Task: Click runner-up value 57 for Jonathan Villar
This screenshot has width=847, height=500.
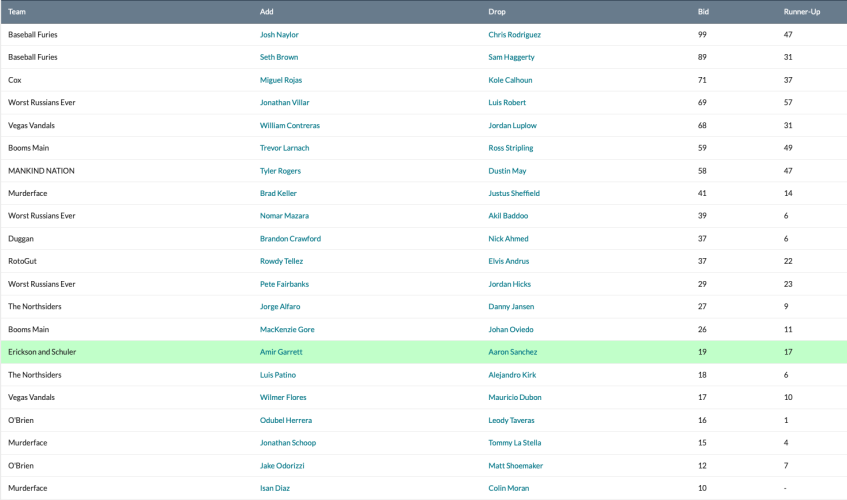Action: pyautogui.click(x=788, y=103)
